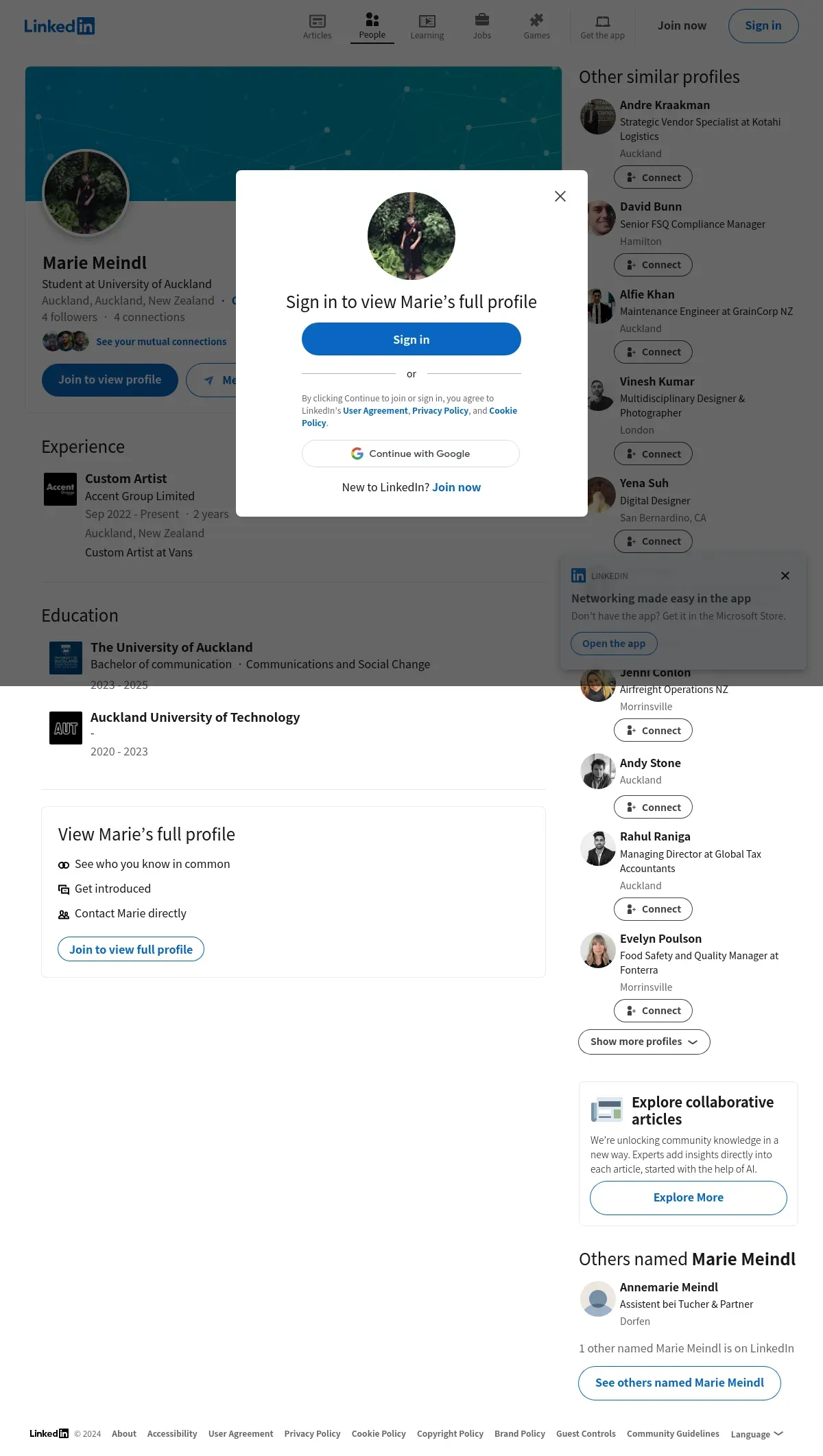Screen dimensions: 823x1456
Task: Open the Articles nav icon
Action: pos(317,21)
